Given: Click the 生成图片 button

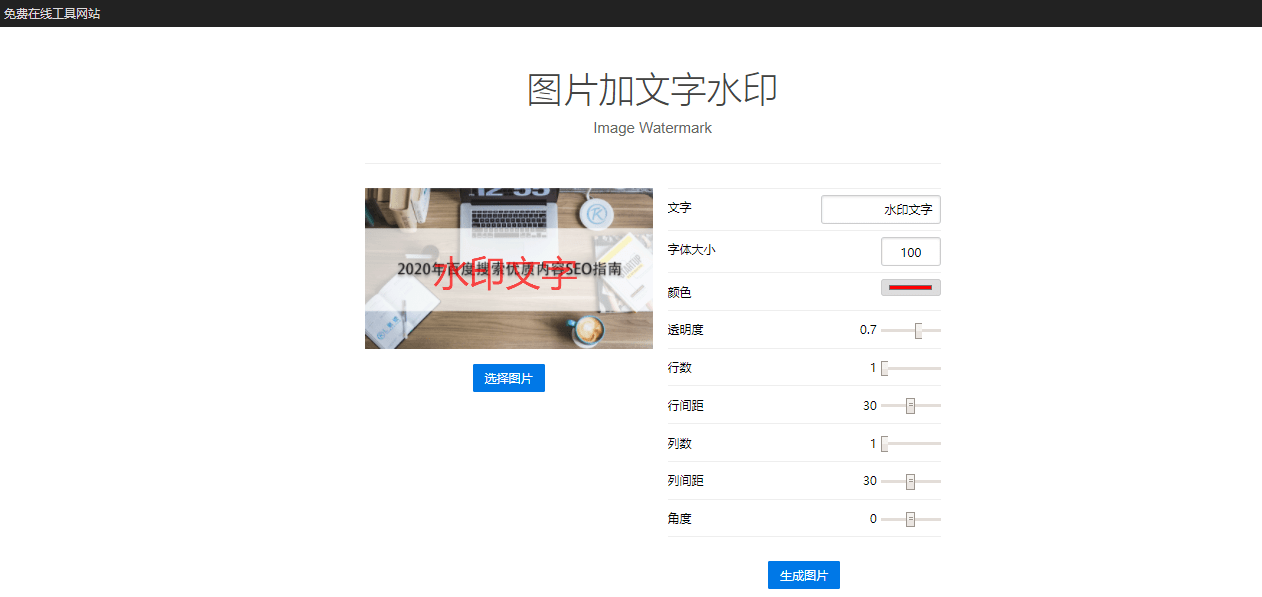Looking at the screenshot, I should tap(804, 575).
